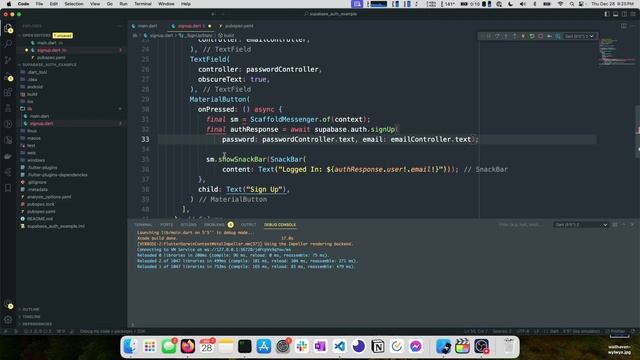
Task: Open the Problems panel tab
Action: pyautogui.click(x=214, y=224)
